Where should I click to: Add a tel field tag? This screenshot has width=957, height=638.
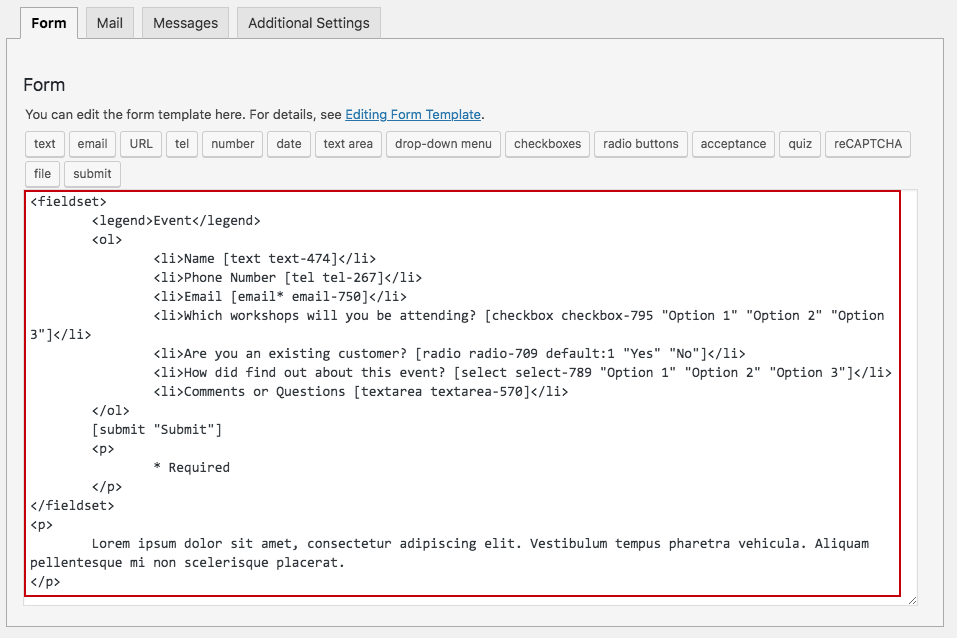[x=182, y=144]
